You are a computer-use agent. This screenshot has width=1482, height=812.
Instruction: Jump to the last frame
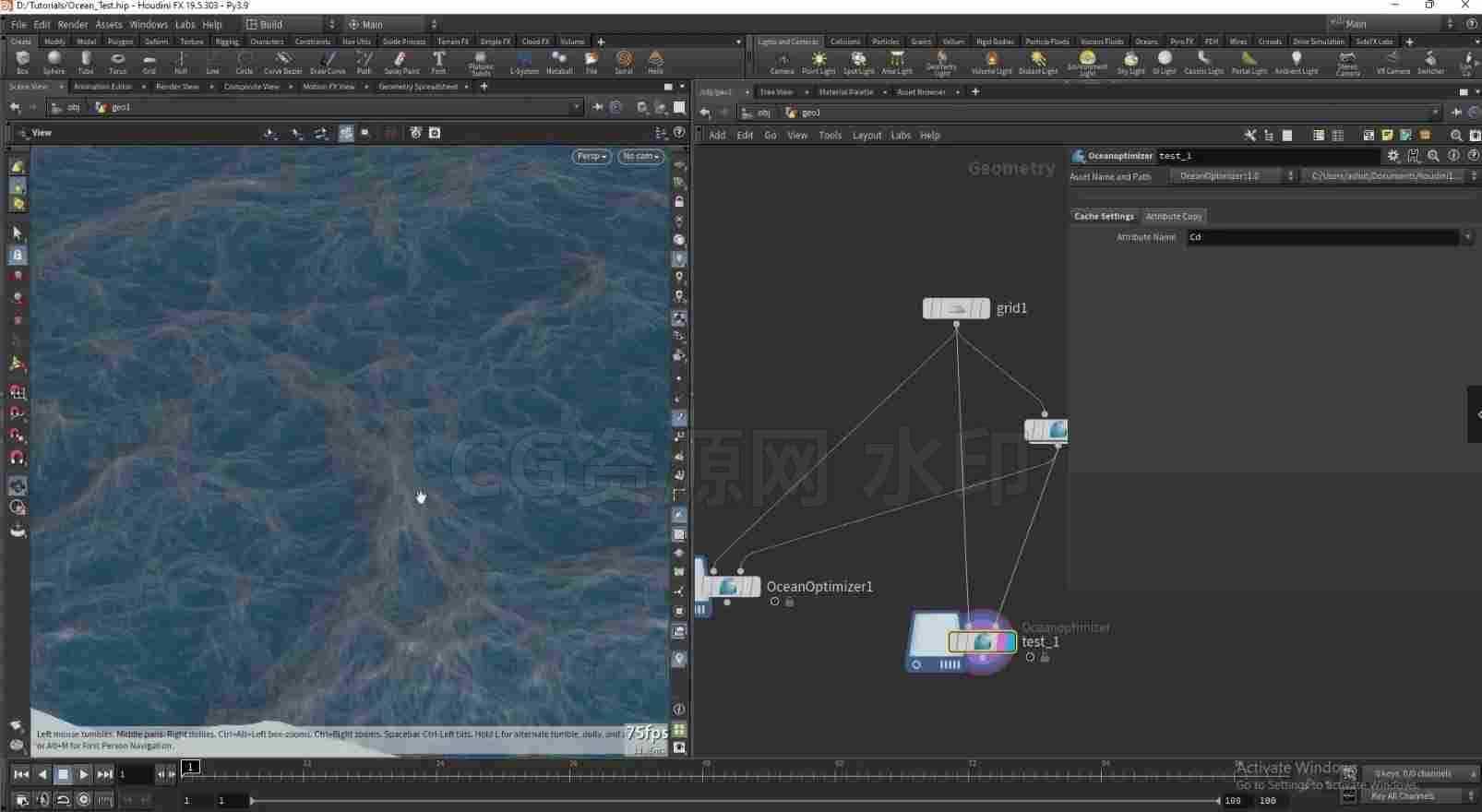coord(104,774)
